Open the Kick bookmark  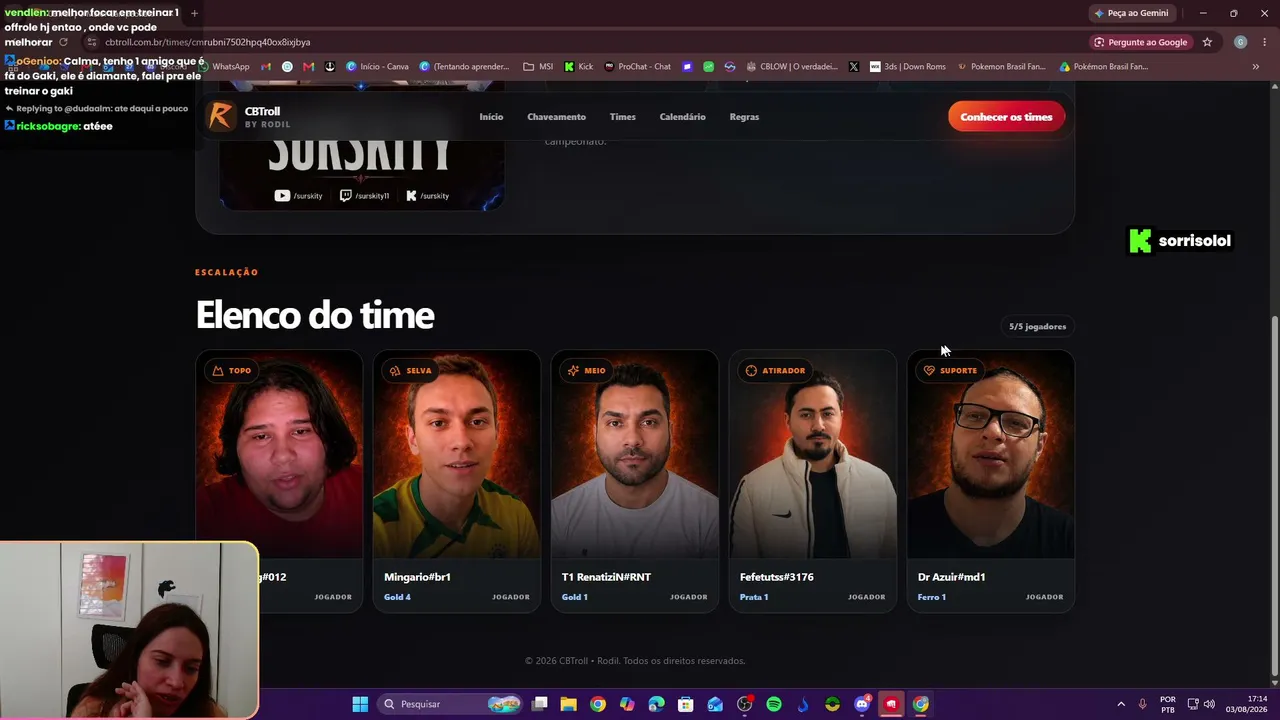click(578, 67)
